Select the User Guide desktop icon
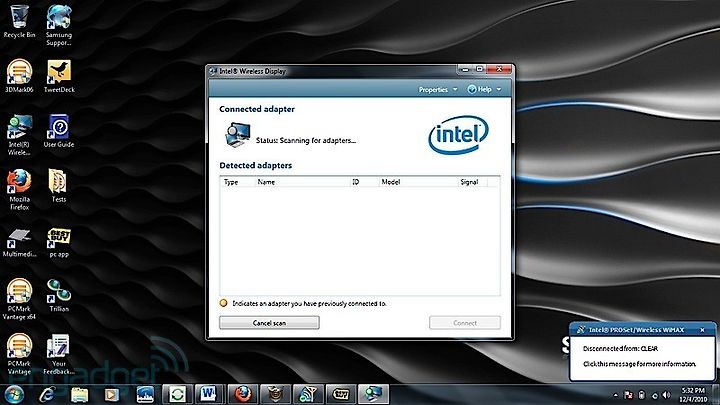The height and width of the screenshot is (405, 720). (x=59, y=131)
